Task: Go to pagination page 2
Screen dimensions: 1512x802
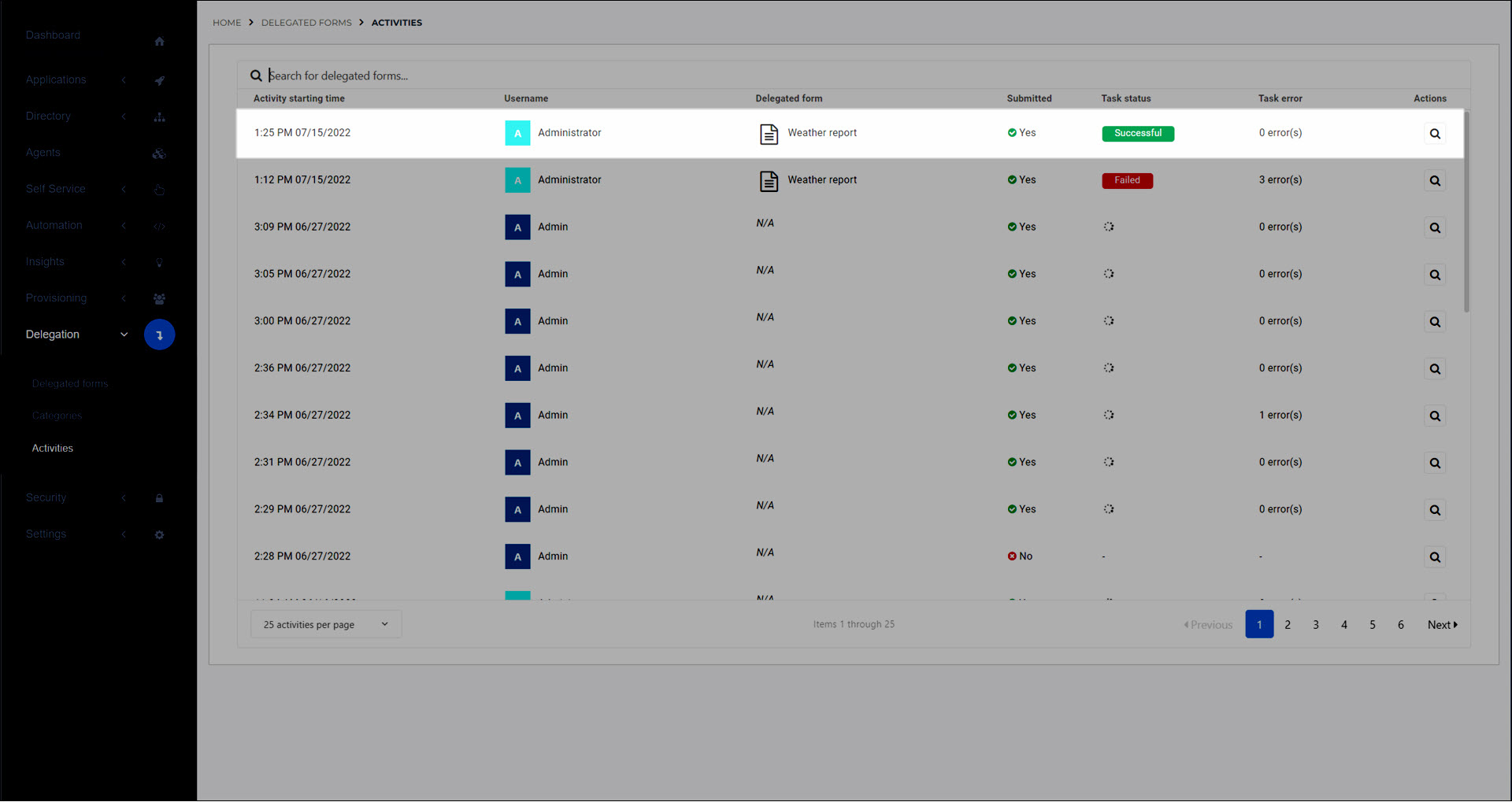Action: point(1288,625)
